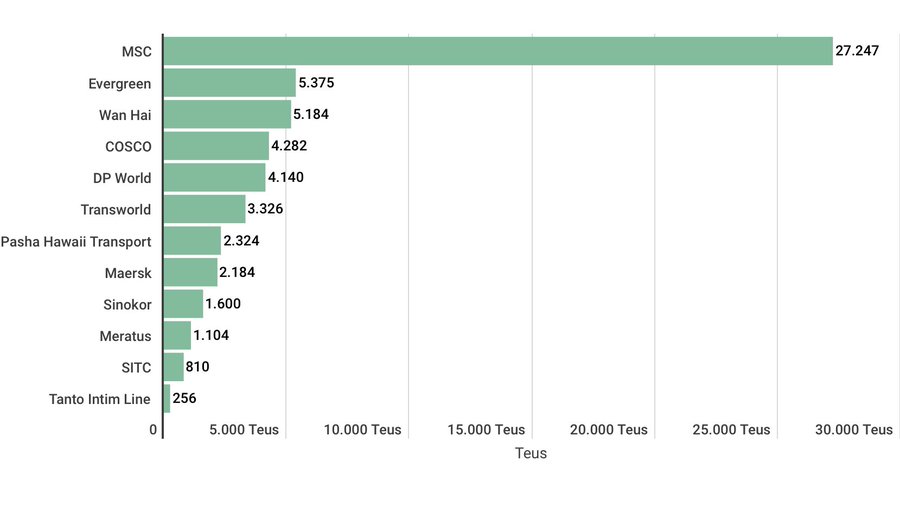Select the 256 value label
Viewport: 900px width, 505px height.
[x=184, y=399]
